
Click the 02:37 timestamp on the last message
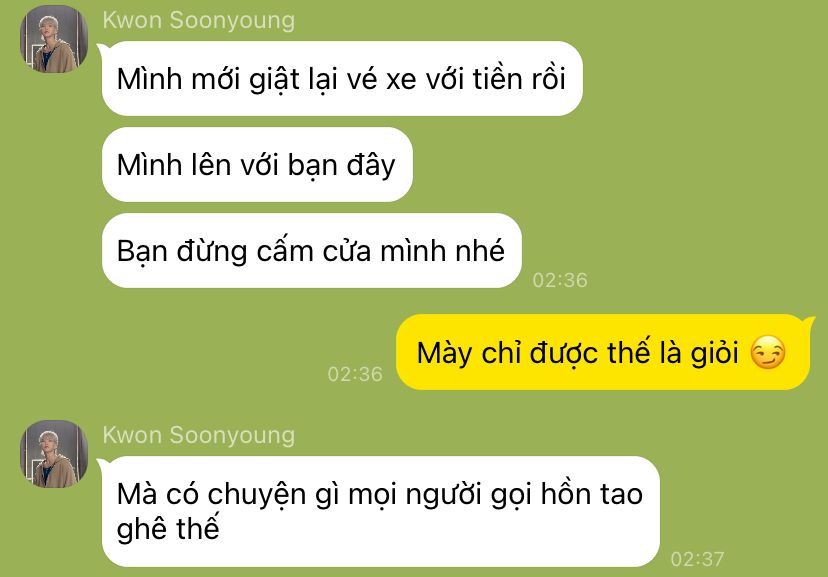point(697,559)
